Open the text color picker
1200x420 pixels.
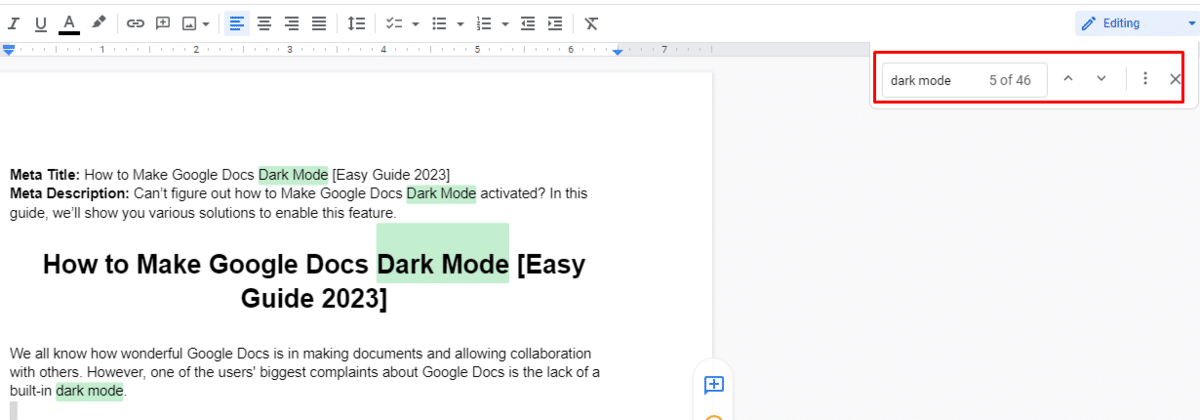tap(69, 23)
